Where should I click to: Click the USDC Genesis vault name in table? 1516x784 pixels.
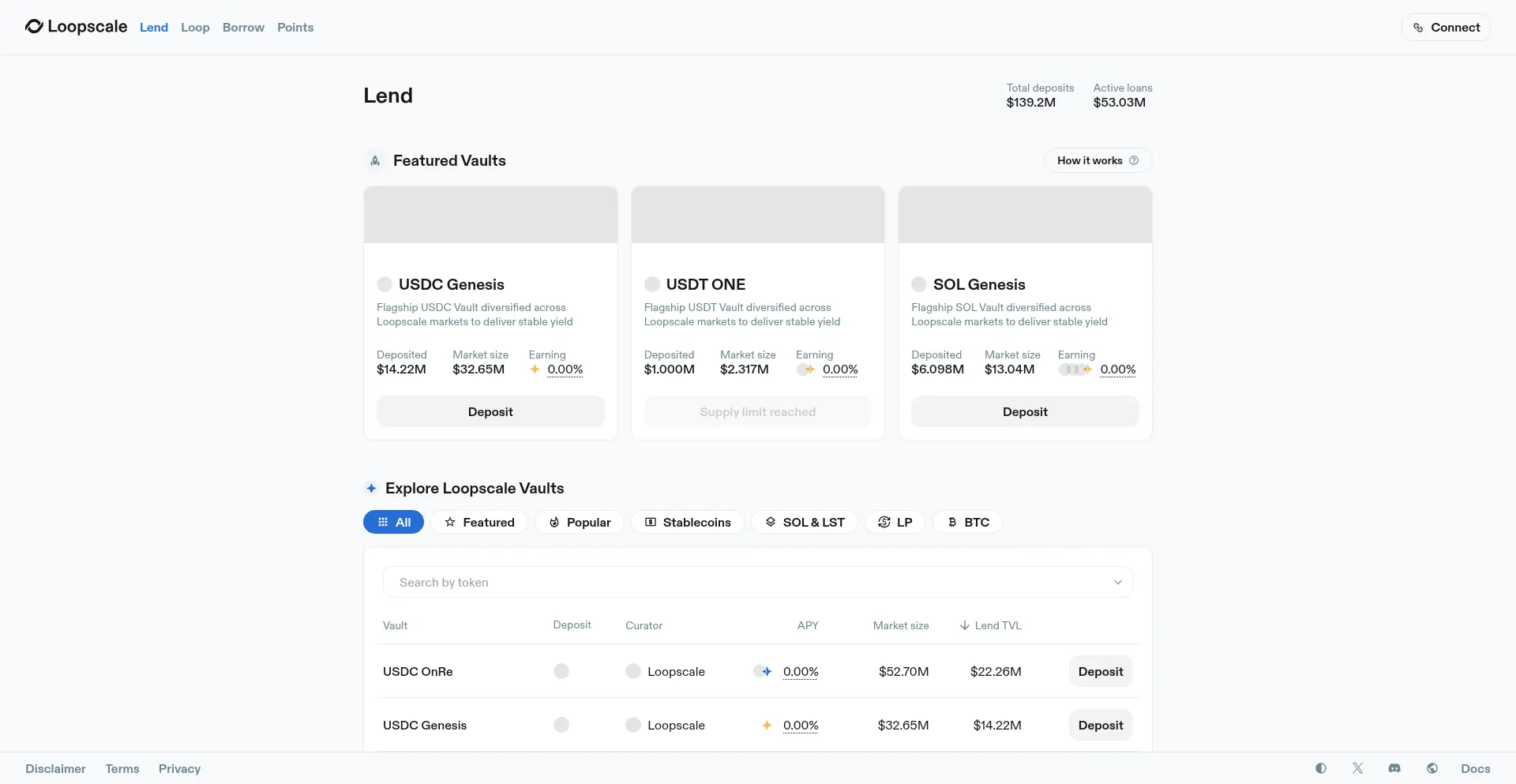coord(425,725)
